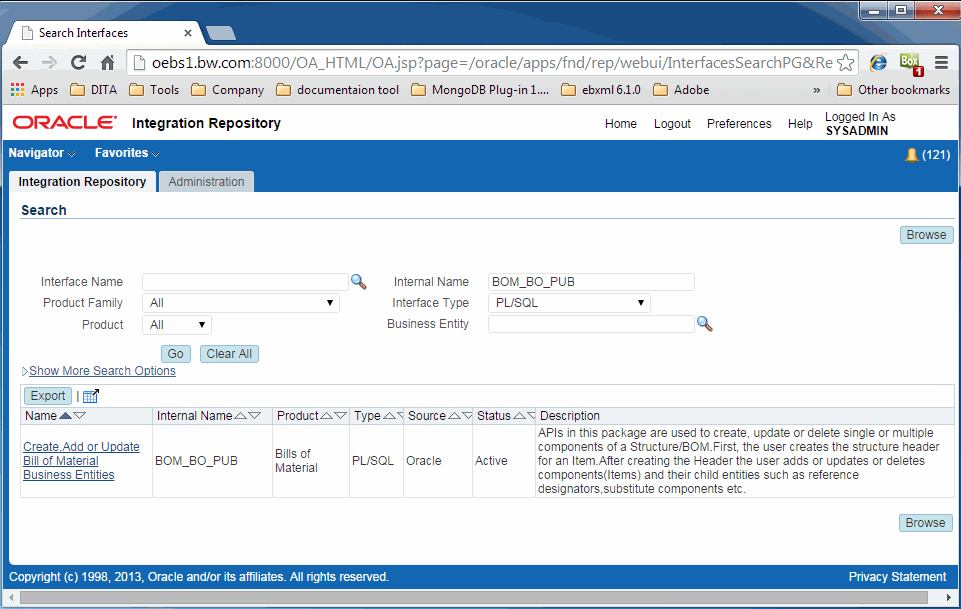The image size is (961, 609).
Task: Switch to the Integration Repository tab
Action: coord(82,182)
